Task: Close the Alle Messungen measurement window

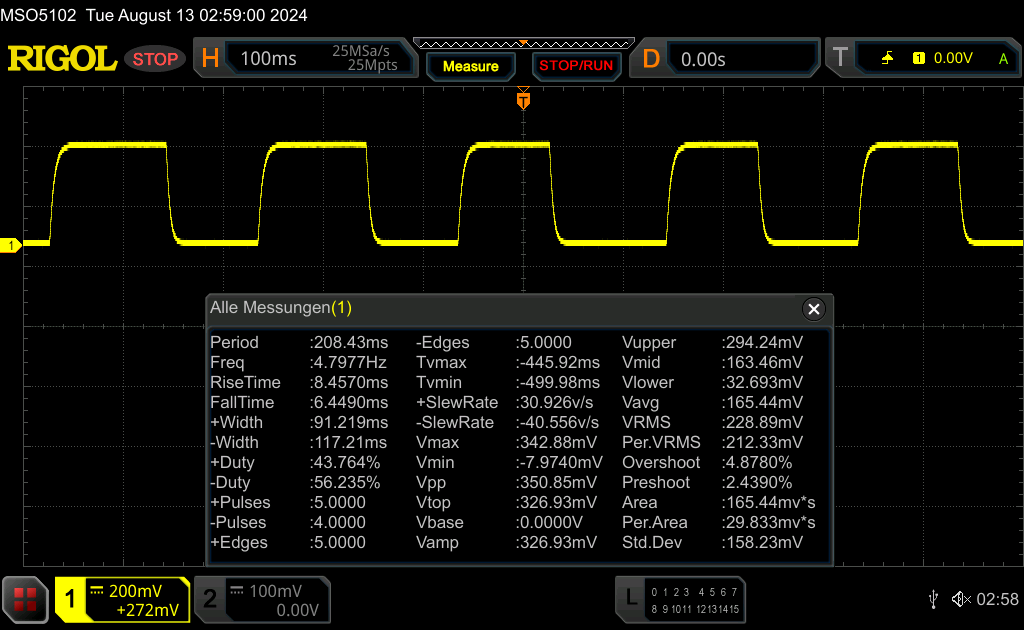Action: (813, 309)
